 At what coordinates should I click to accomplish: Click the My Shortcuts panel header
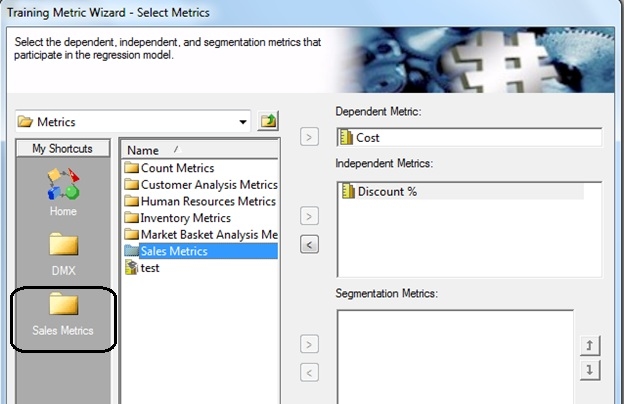[x=63, y=148]
